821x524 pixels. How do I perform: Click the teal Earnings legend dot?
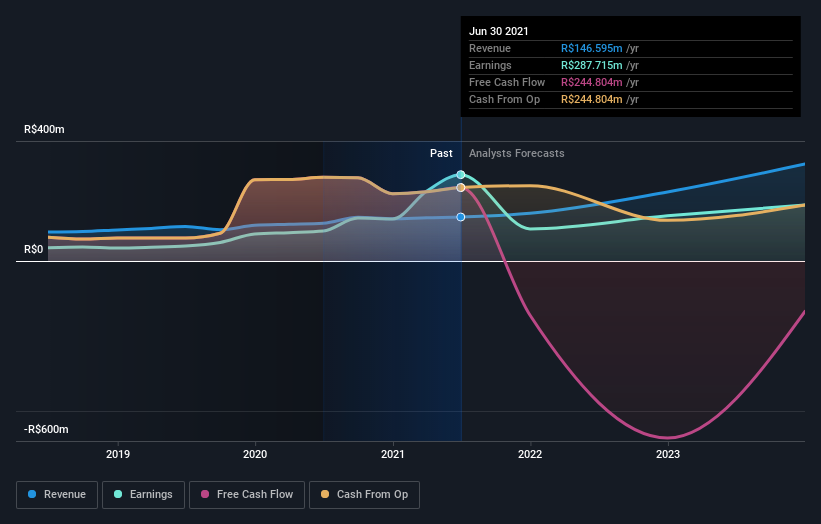pos(118,494)
